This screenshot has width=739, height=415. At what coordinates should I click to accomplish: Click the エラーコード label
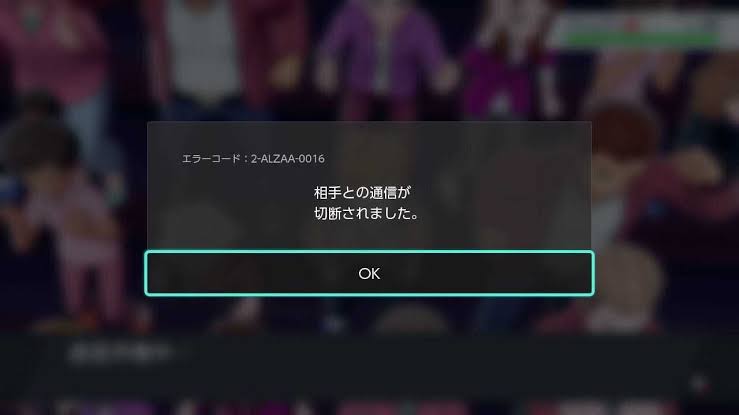[x=211, y=159]
